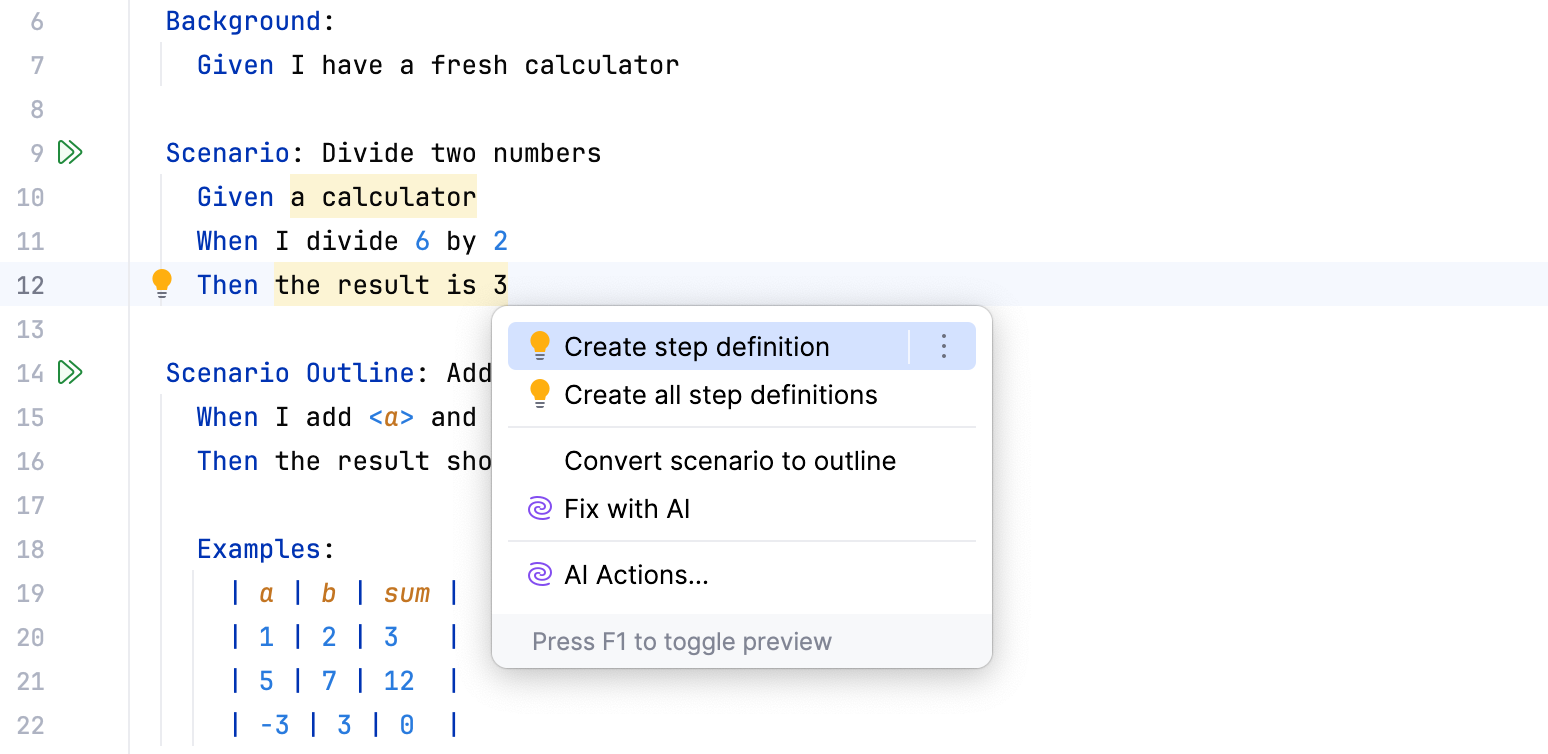
Task: Click the lightbulb intention icon on line 12
Action: (162, 285)
